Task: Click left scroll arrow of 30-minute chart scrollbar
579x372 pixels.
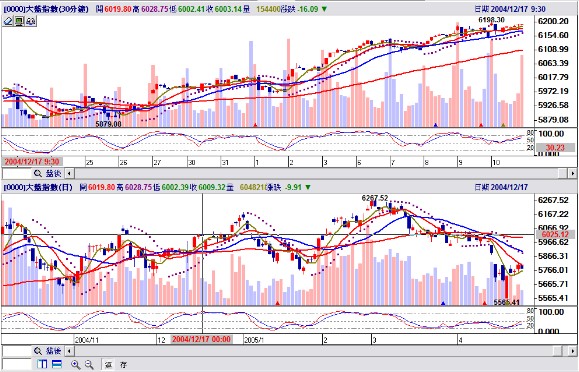Action: (69, 173)
